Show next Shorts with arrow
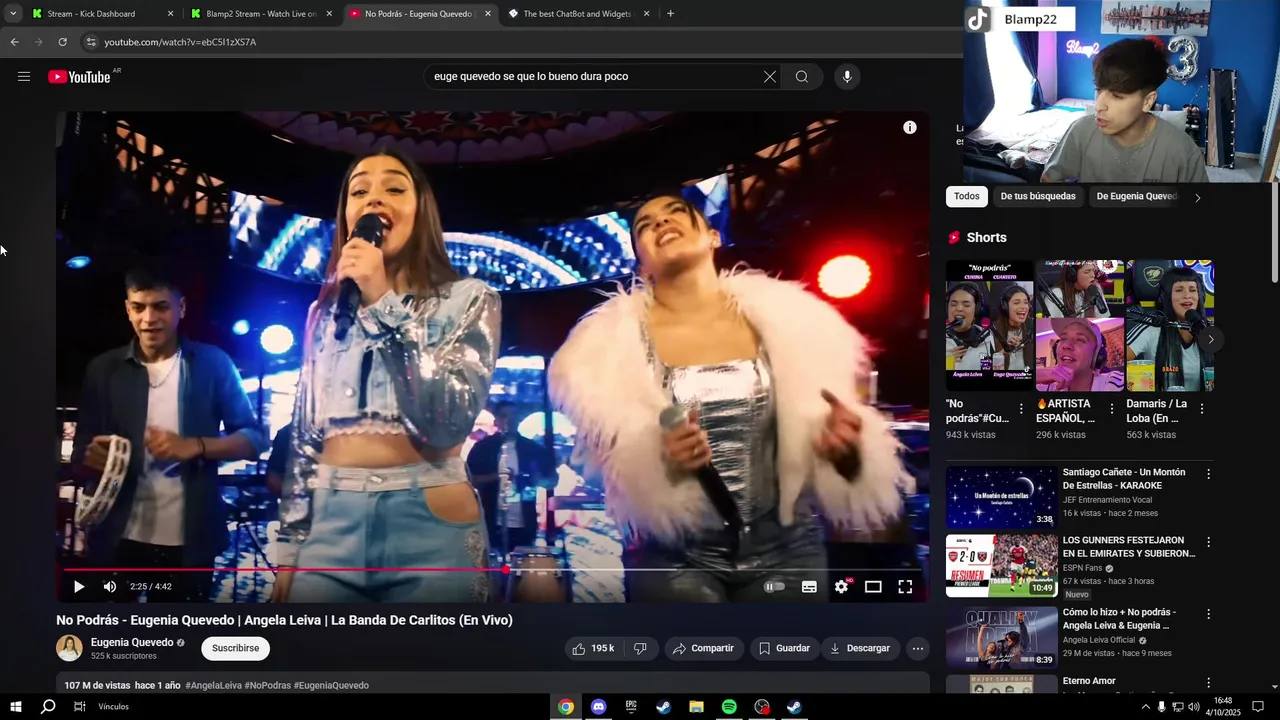The height and width of the screenshot is (720, 1280). coord(1210,340)
